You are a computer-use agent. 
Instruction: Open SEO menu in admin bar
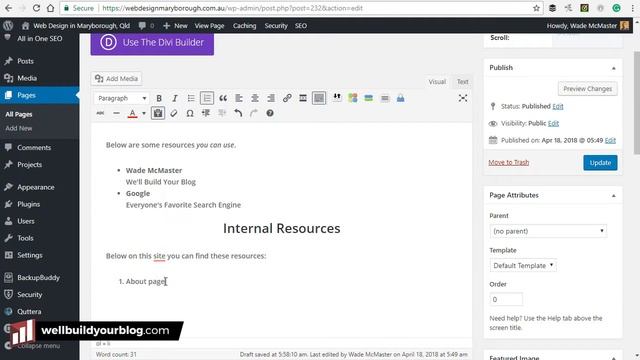[301, 26]
